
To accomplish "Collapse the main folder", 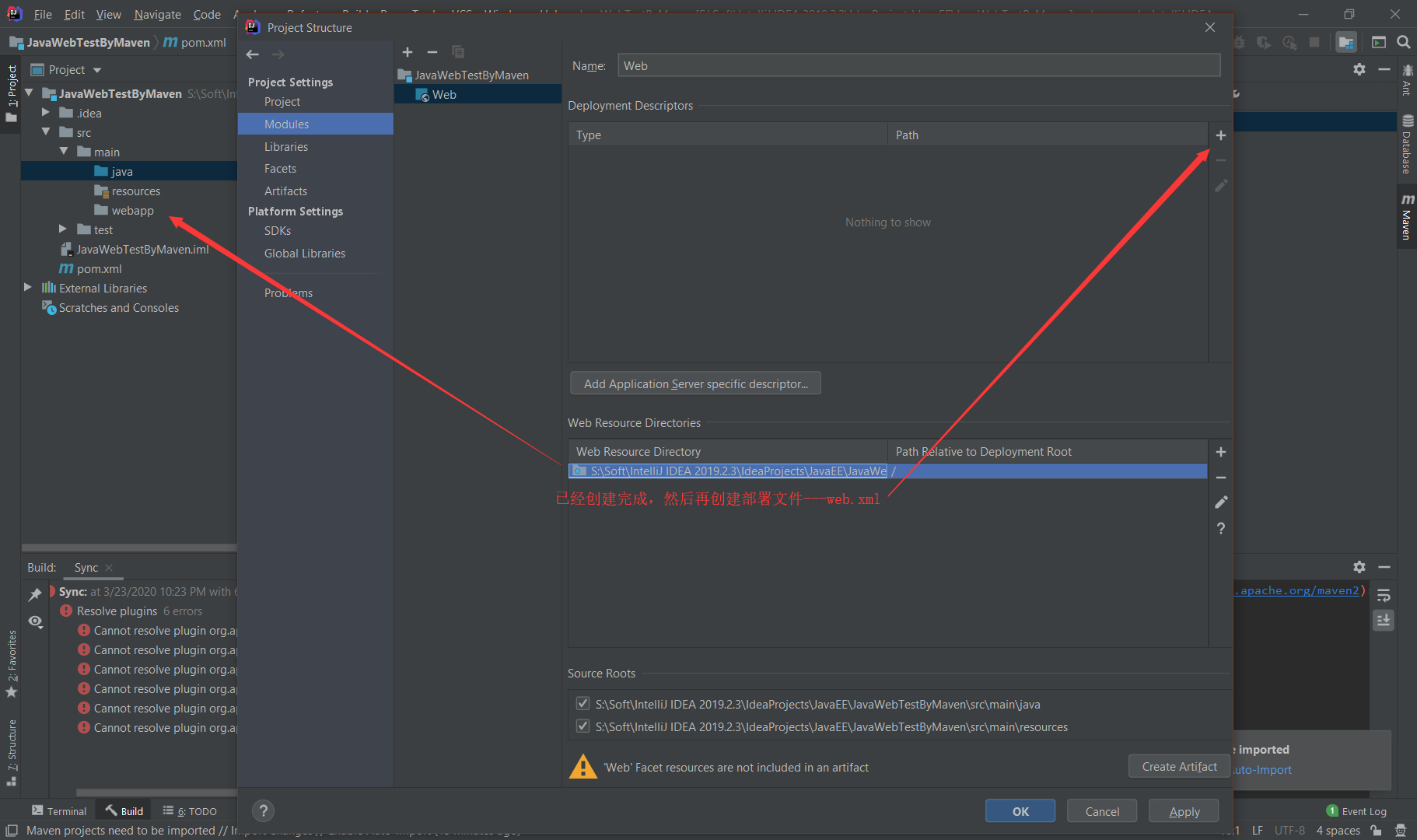I will click(64, 152).
